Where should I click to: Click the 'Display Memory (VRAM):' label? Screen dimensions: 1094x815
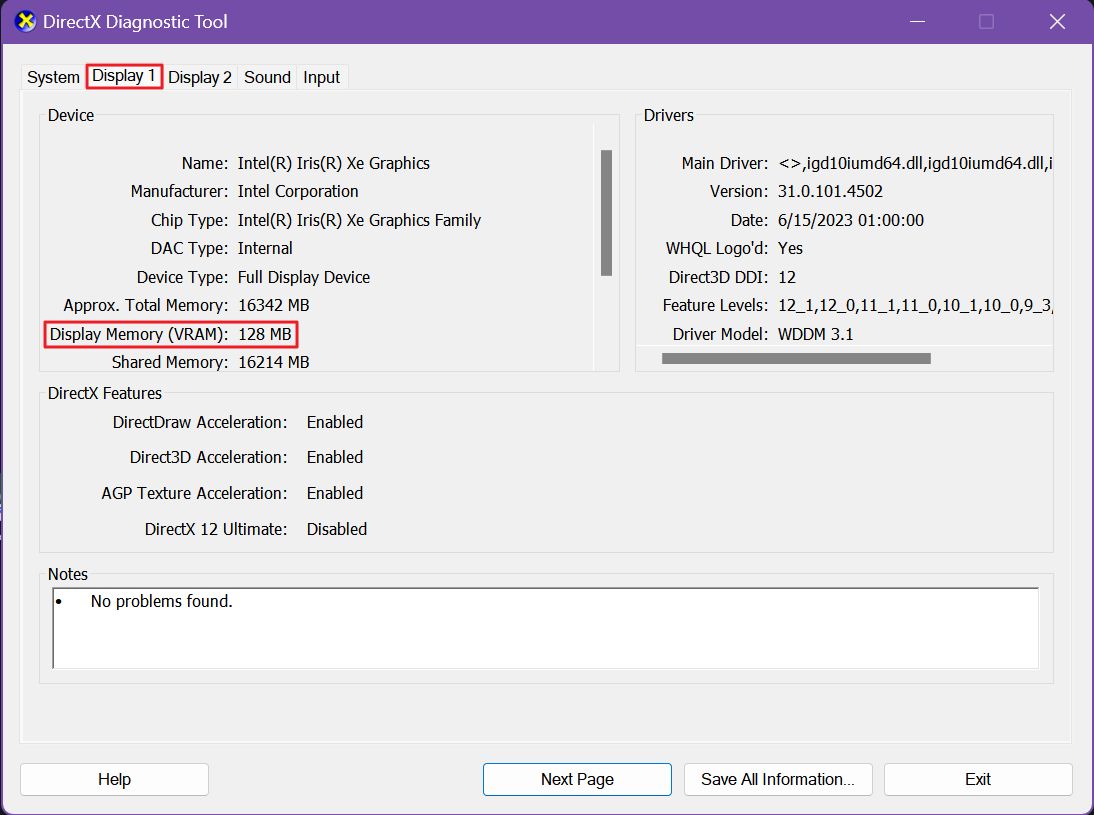coord(139,334)
